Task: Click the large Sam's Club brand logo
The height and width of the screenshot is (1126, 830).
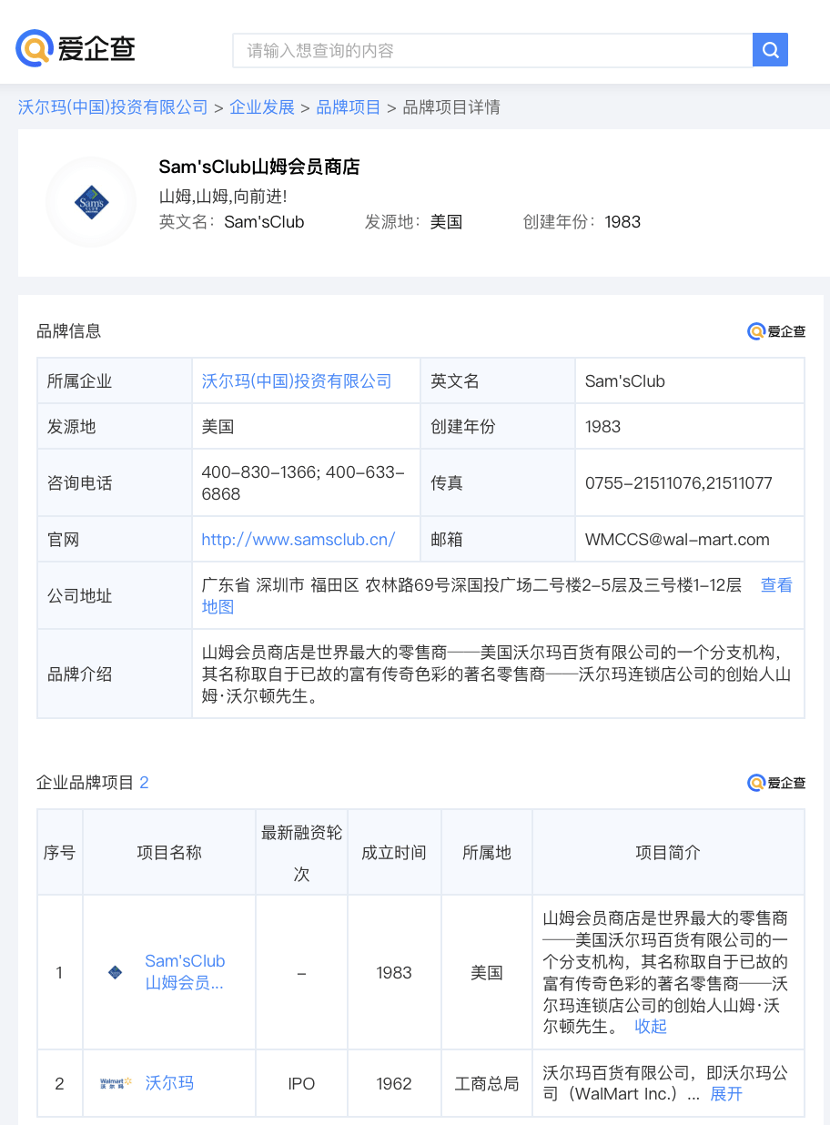Action: coord(91,203)
